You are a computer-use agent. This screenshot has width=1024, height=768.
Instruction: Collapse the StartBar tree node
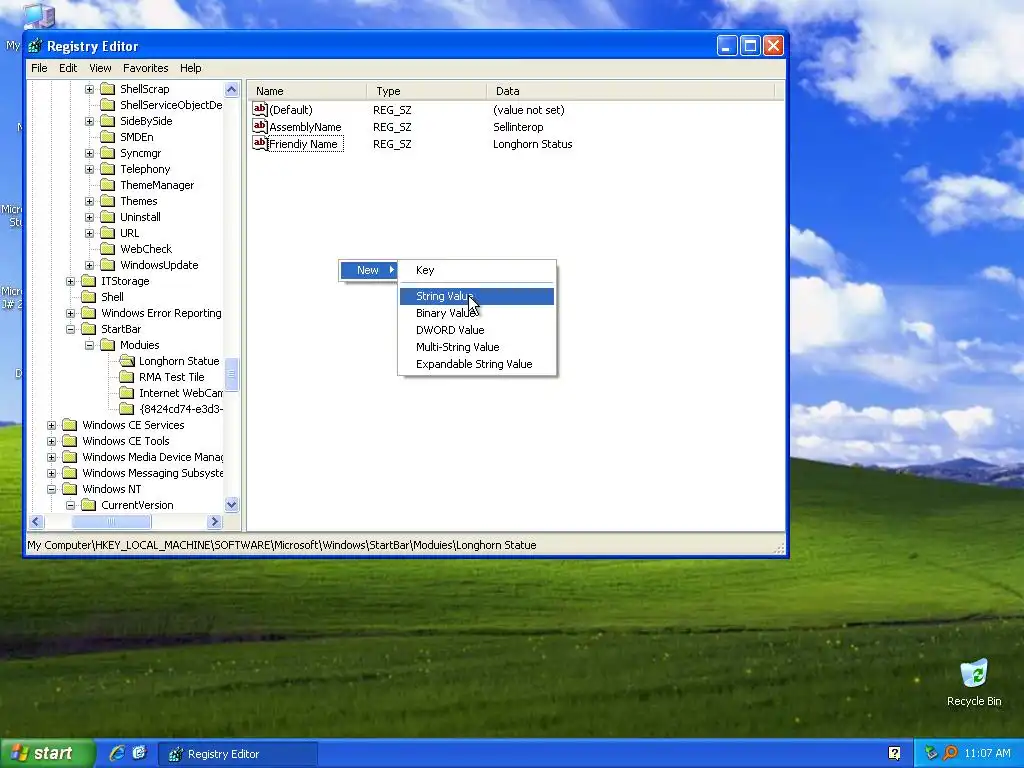(71, 329)
